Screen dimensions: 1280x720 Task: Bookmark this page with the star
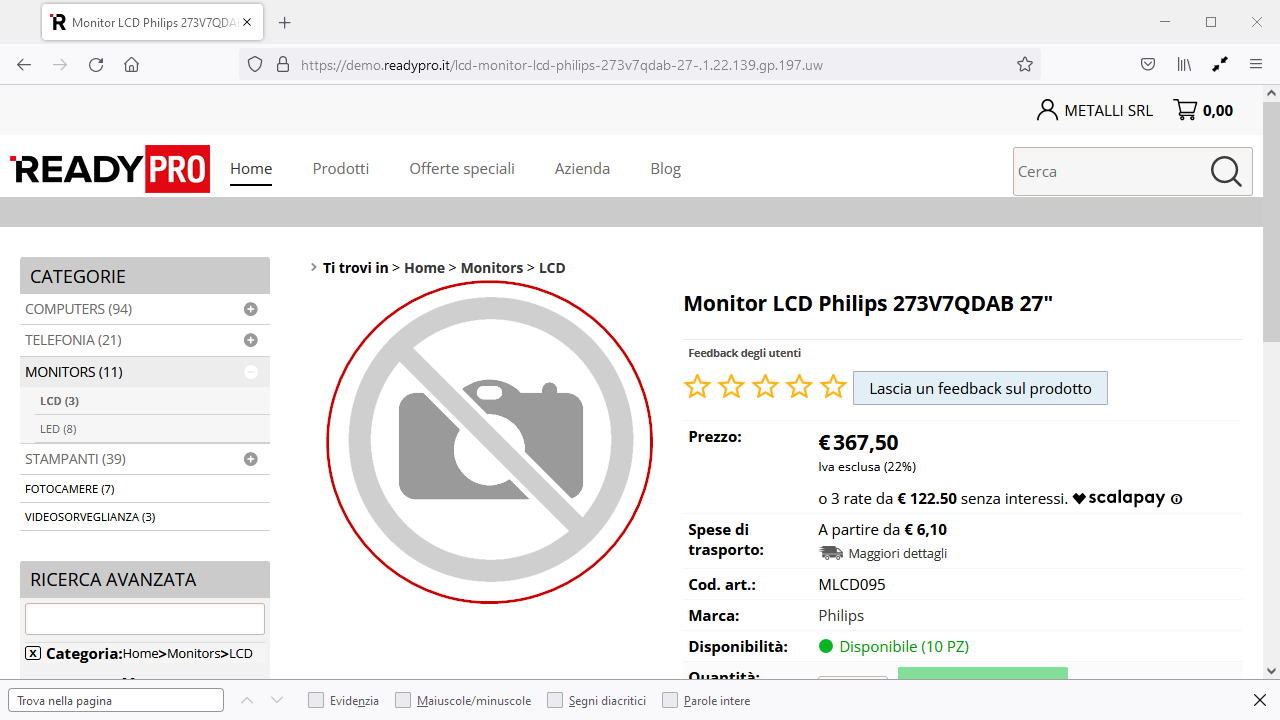[x=1025, y=64]
